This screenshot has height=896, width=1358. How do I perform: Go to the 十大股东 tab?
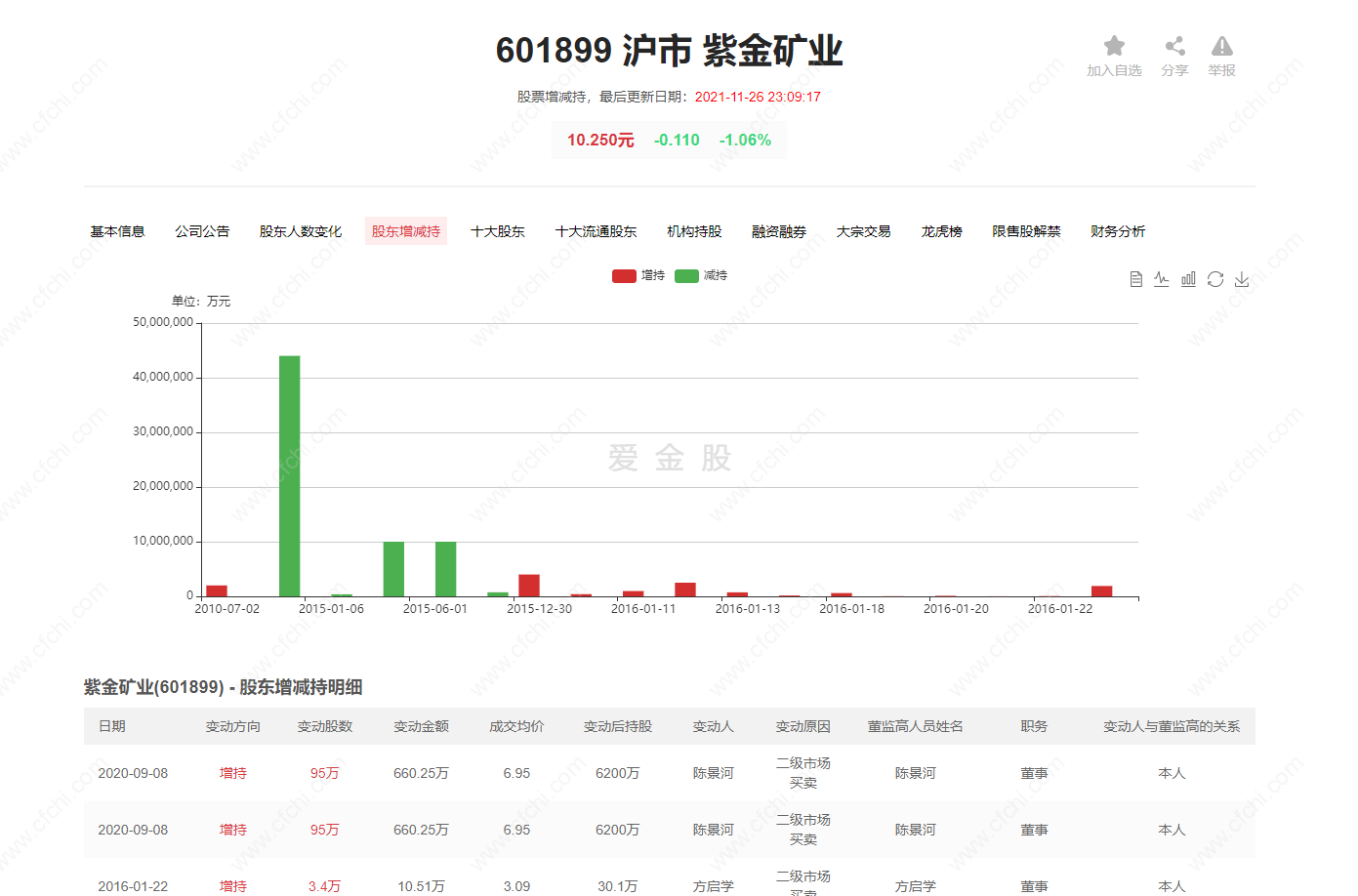(498, 231)
